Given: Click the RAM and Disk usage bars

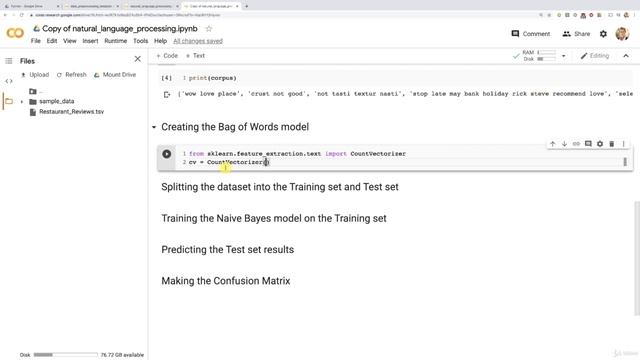Looking at the screenshot, I should click(x=539, y=56).
